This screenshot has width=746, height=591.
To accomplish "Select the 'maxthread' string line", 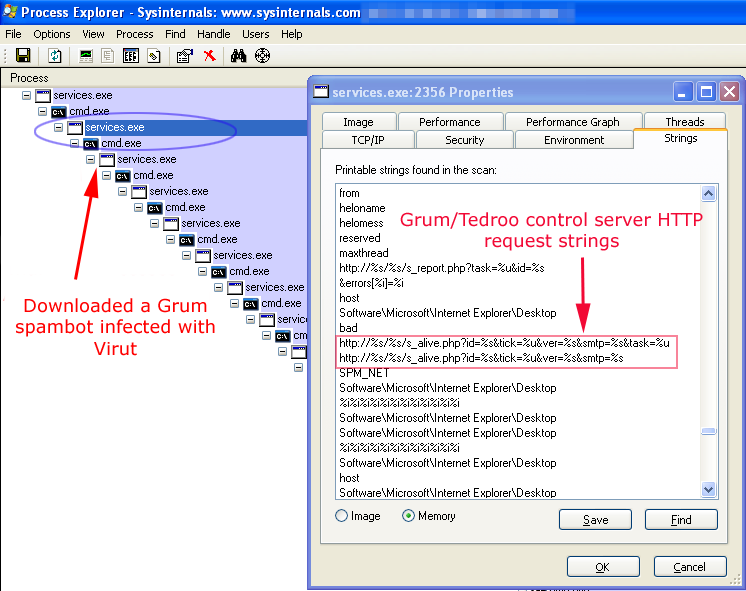I will [364, 253].
